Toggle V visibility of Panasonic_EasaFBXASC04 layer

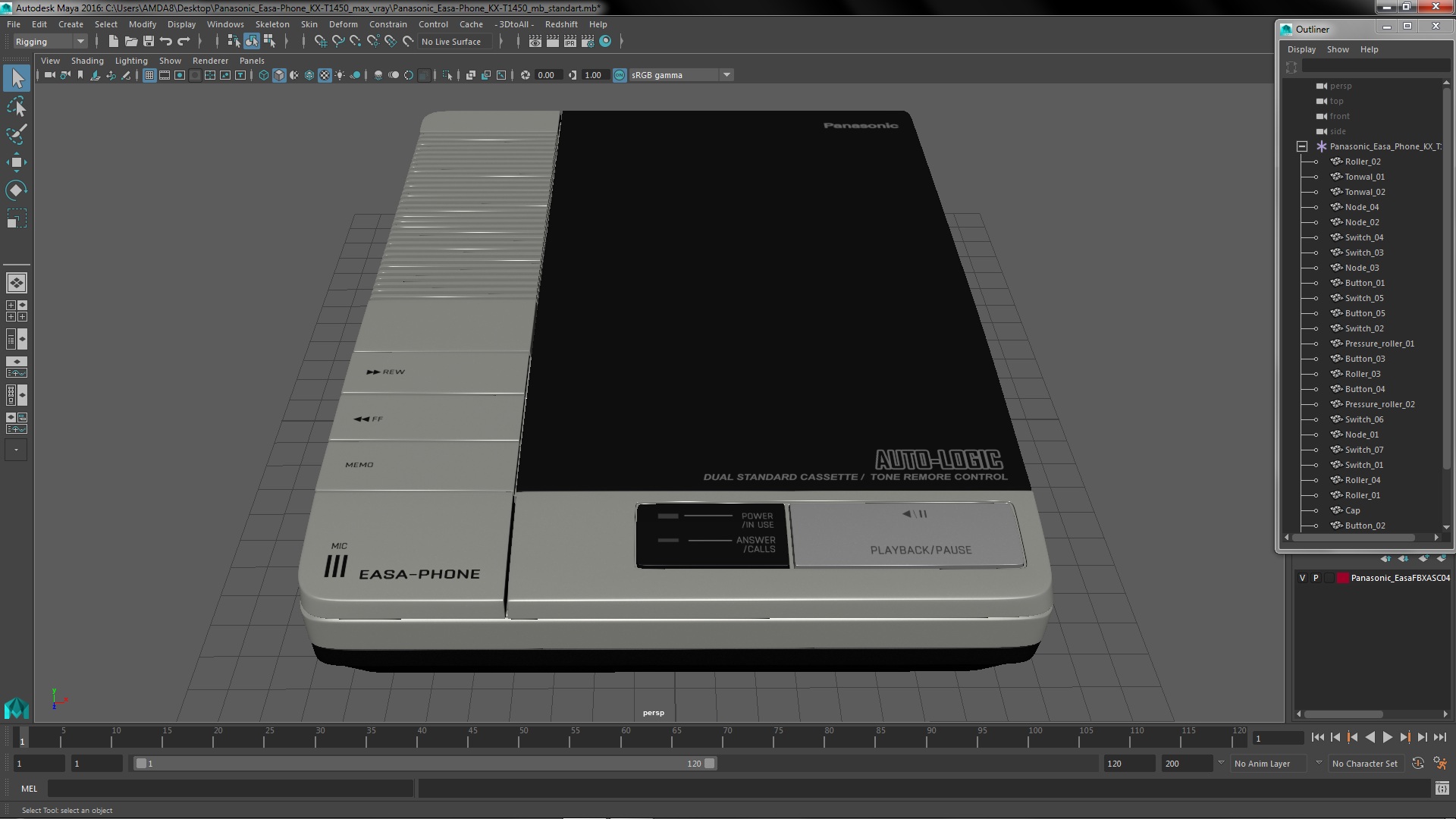click(x=1303, y=578)
